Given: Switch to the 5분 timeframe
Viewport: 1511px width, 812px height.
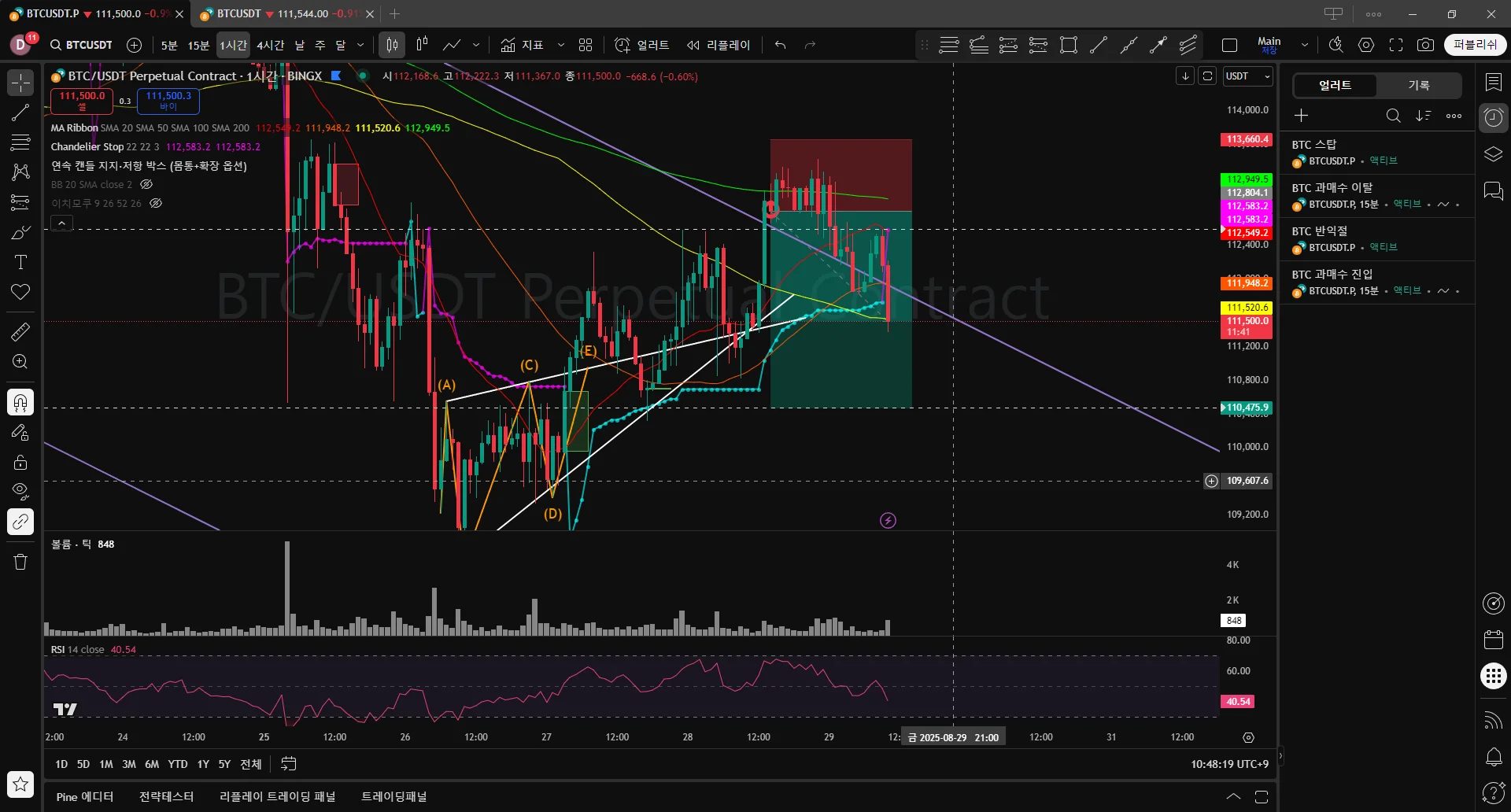Looking at the screenshot, I should 169,45.
